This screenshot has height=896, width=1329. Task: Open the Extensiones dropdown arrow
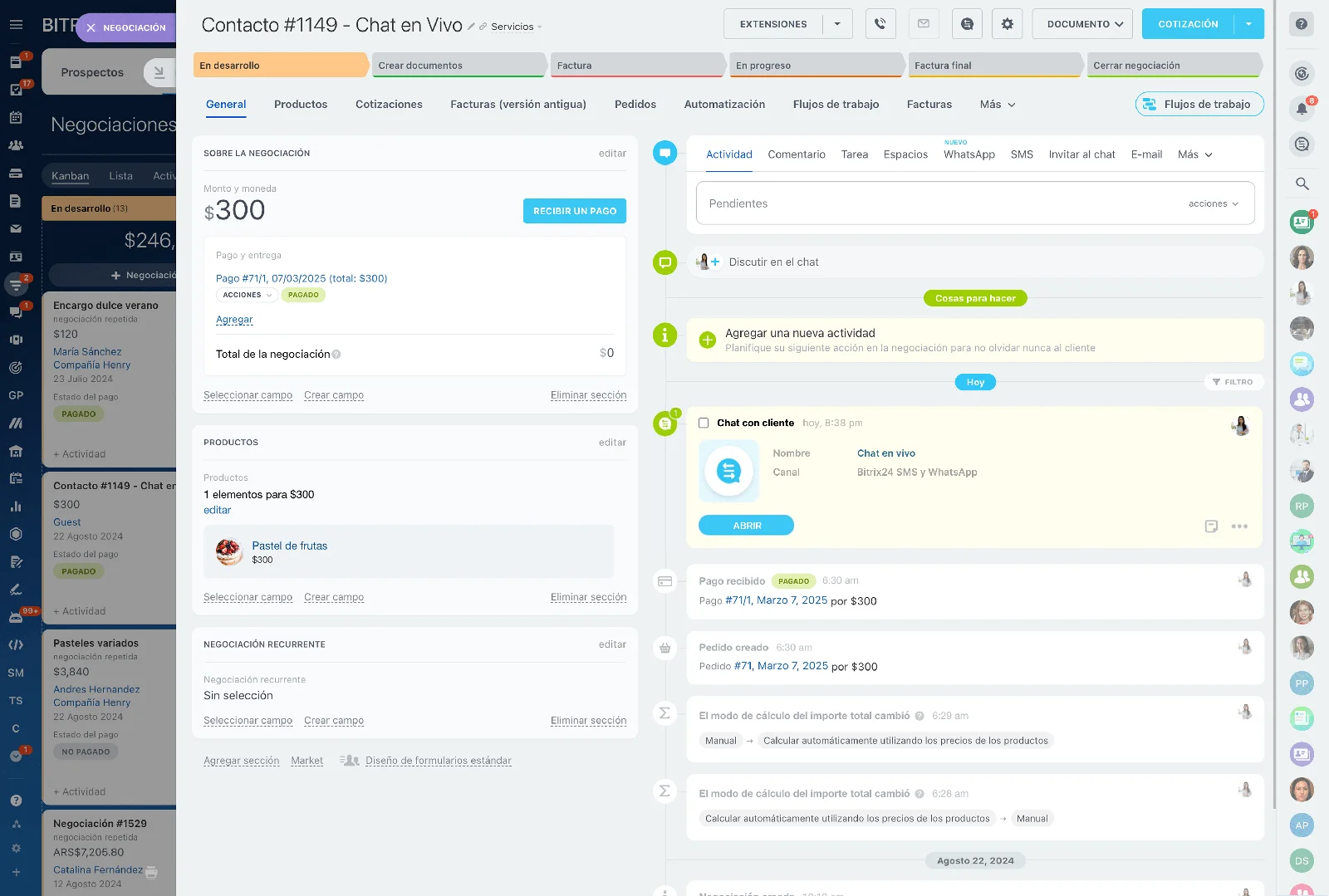(x=837, y=24)
